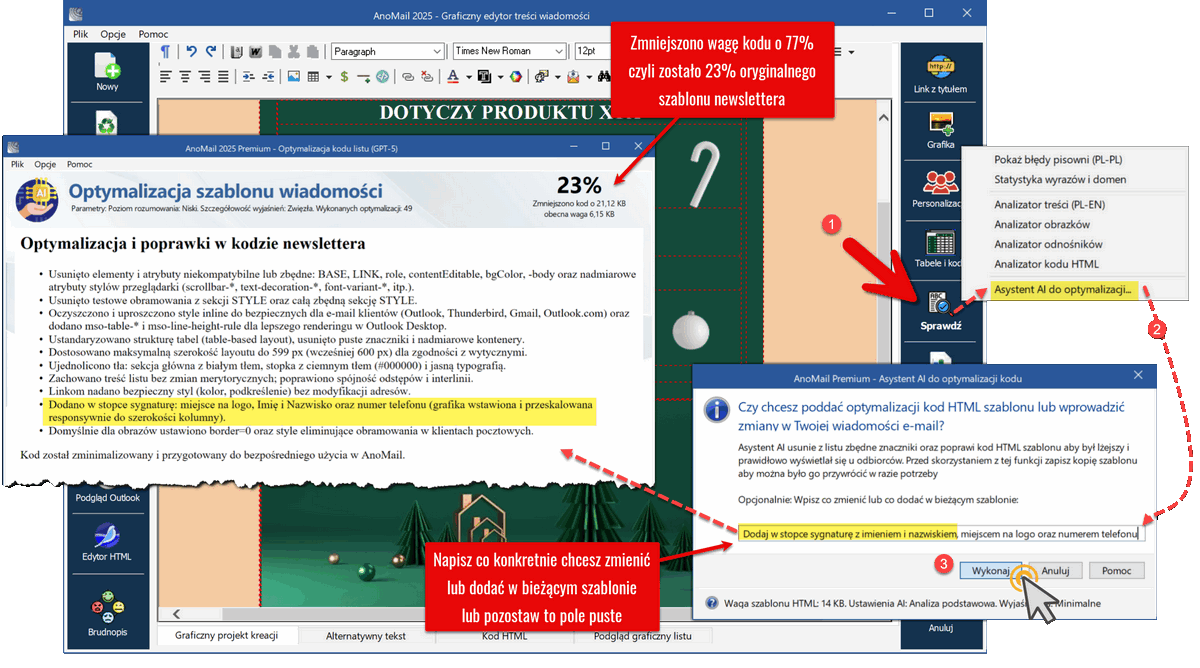
Task: Switch to Graficzny projekt kreacji tab
Action: coord(227,636)
